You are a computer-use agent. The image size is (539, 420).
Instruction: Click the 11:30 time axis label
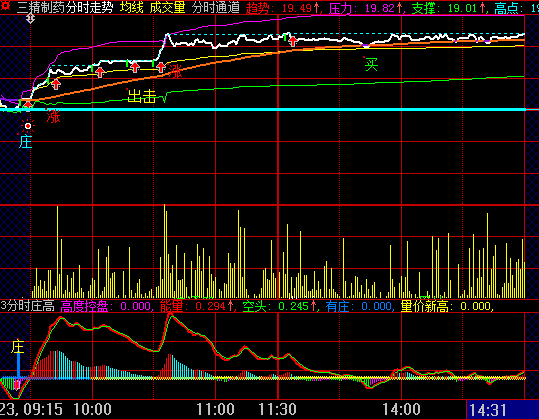point(277,409)
